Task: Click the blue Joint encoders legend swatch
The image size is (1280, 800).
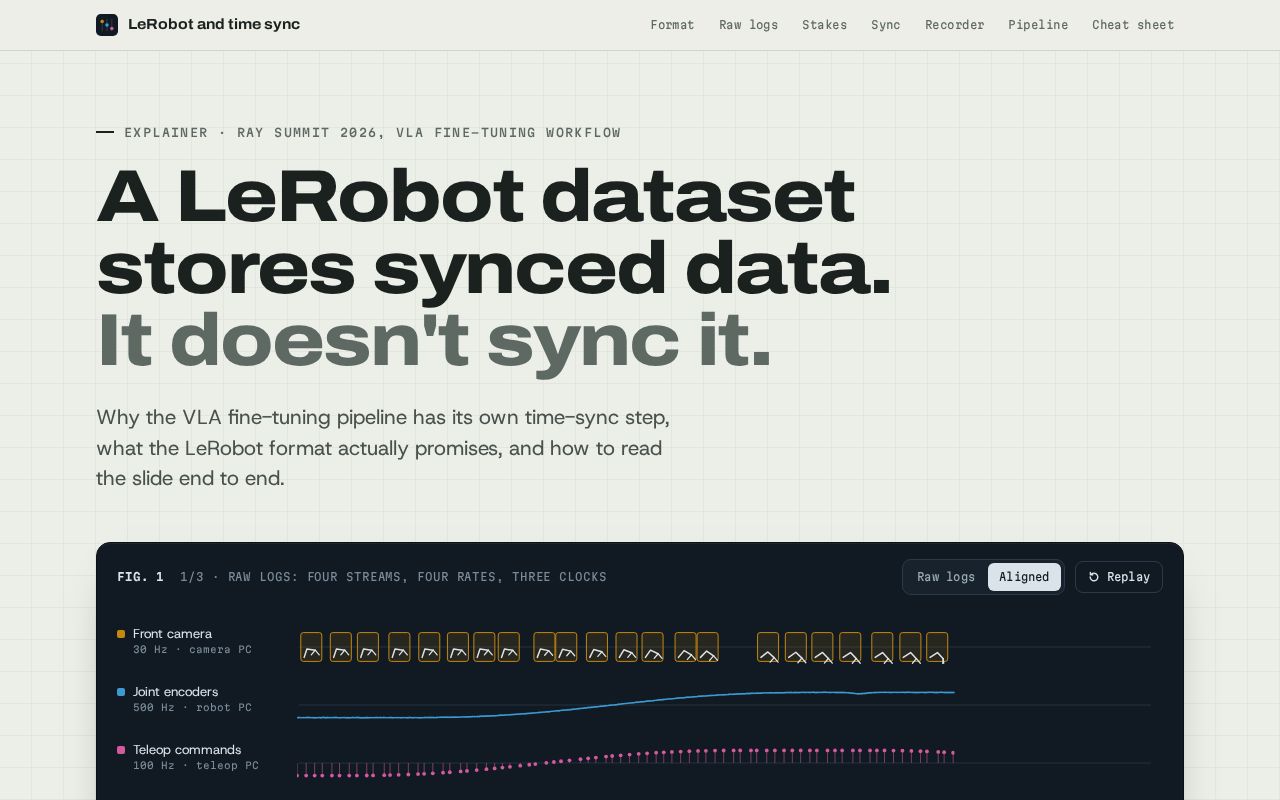Action: coord(121,692)
